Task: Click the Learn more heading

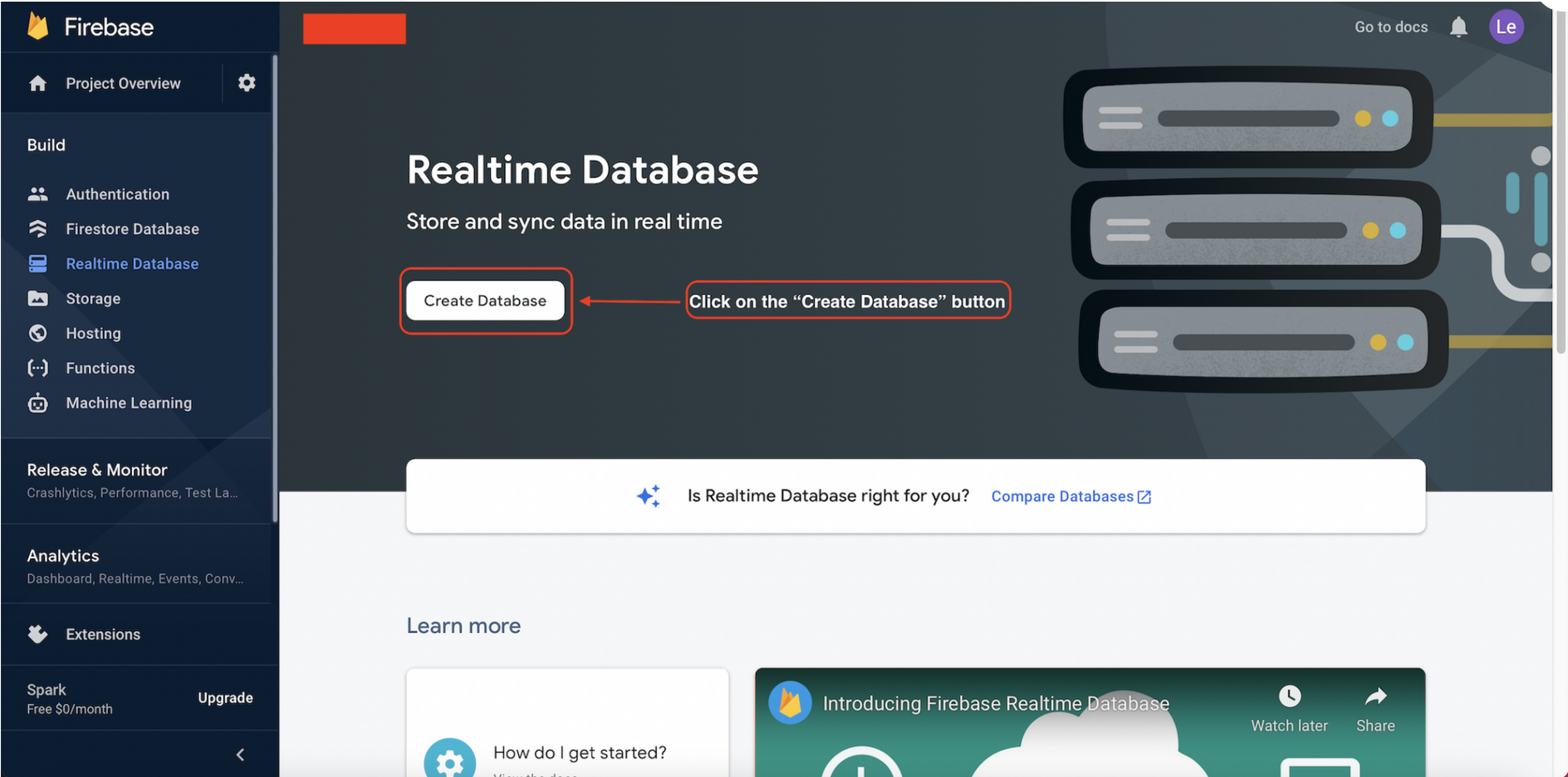Action: tap(463, 626)
